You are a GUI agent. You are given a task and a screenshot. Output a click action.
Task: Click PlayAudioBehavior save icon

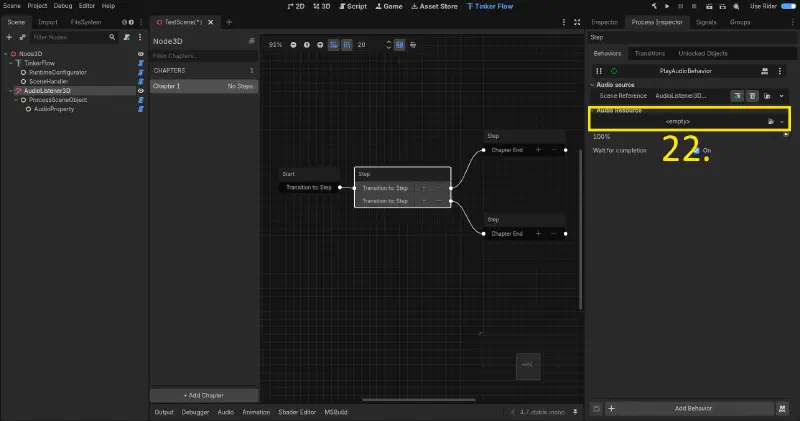tap(765, 71)
